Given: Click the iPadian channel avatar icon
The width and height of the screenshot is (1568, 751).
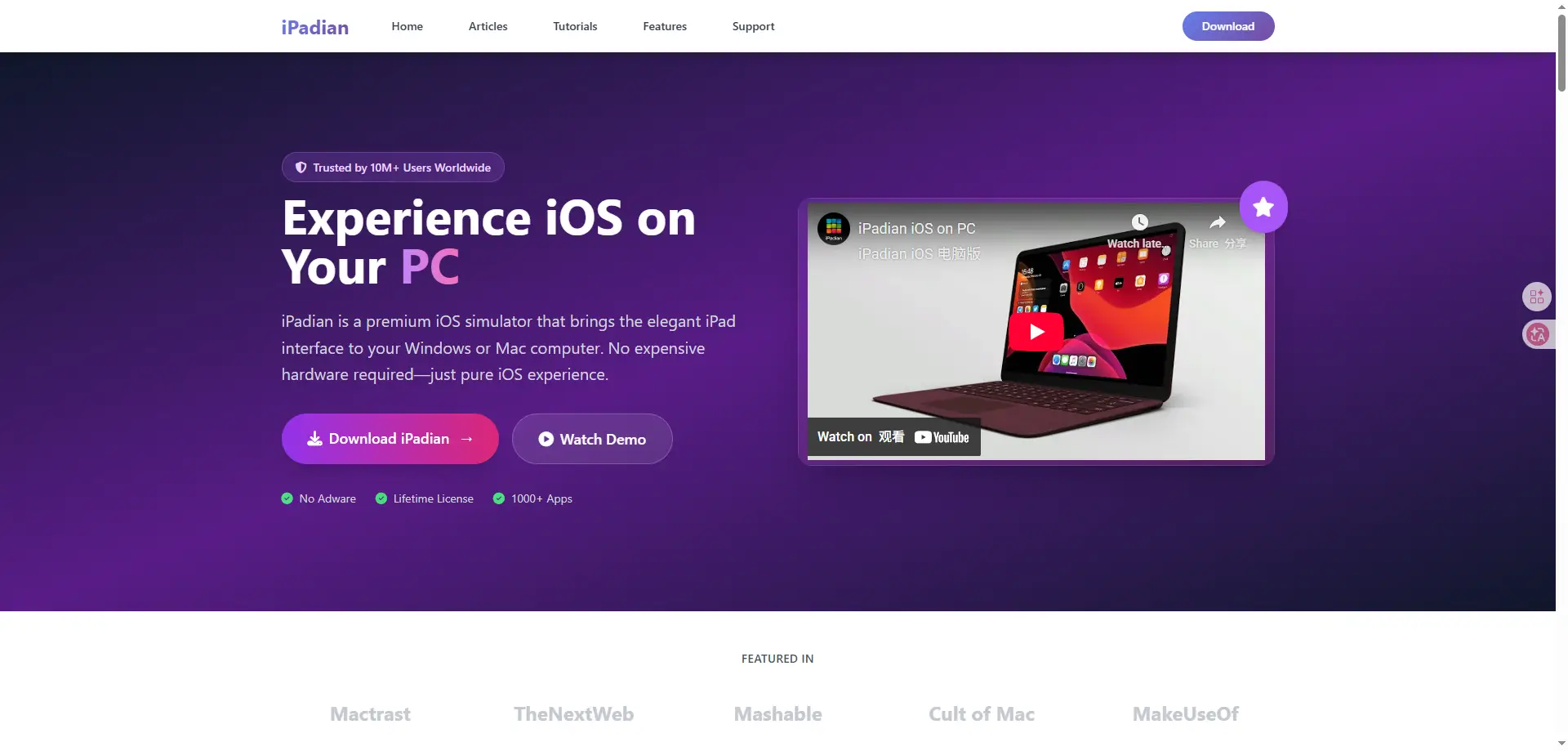Looking at the screenshot, I should pos(834,229).
